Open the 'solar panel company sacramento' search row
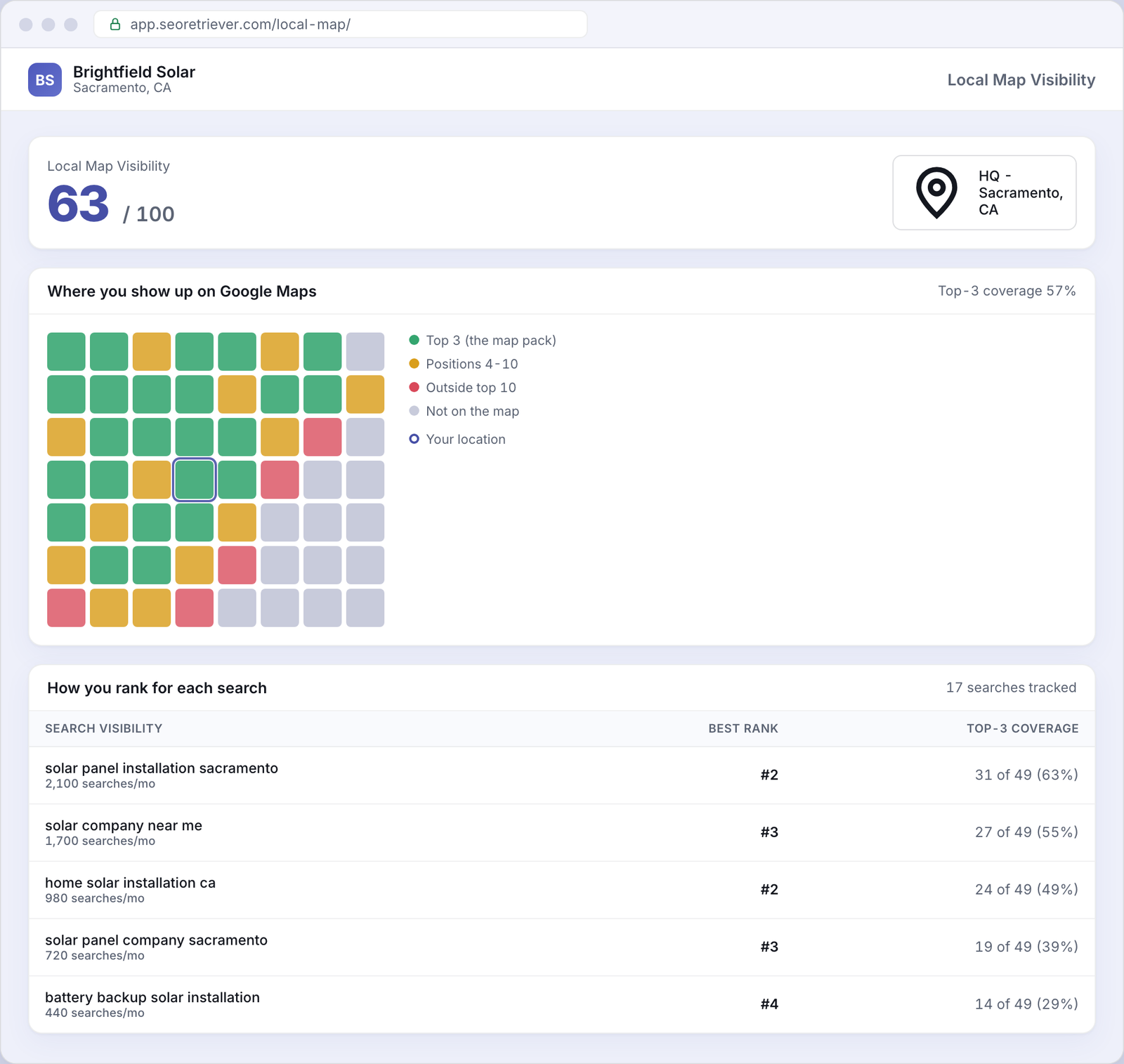 coord(562,947)
